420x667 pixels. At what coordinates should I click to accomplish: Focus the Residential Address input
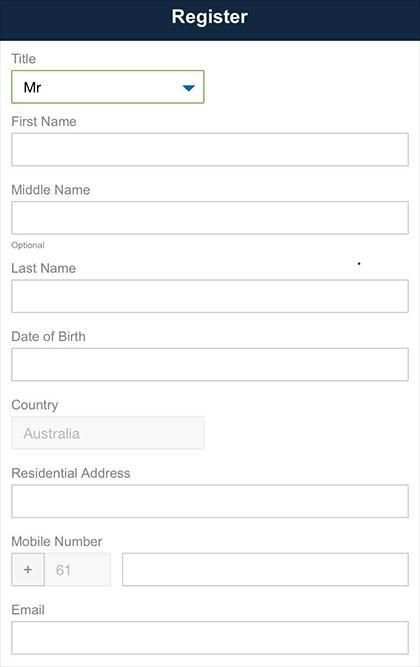tap(210, 501)
